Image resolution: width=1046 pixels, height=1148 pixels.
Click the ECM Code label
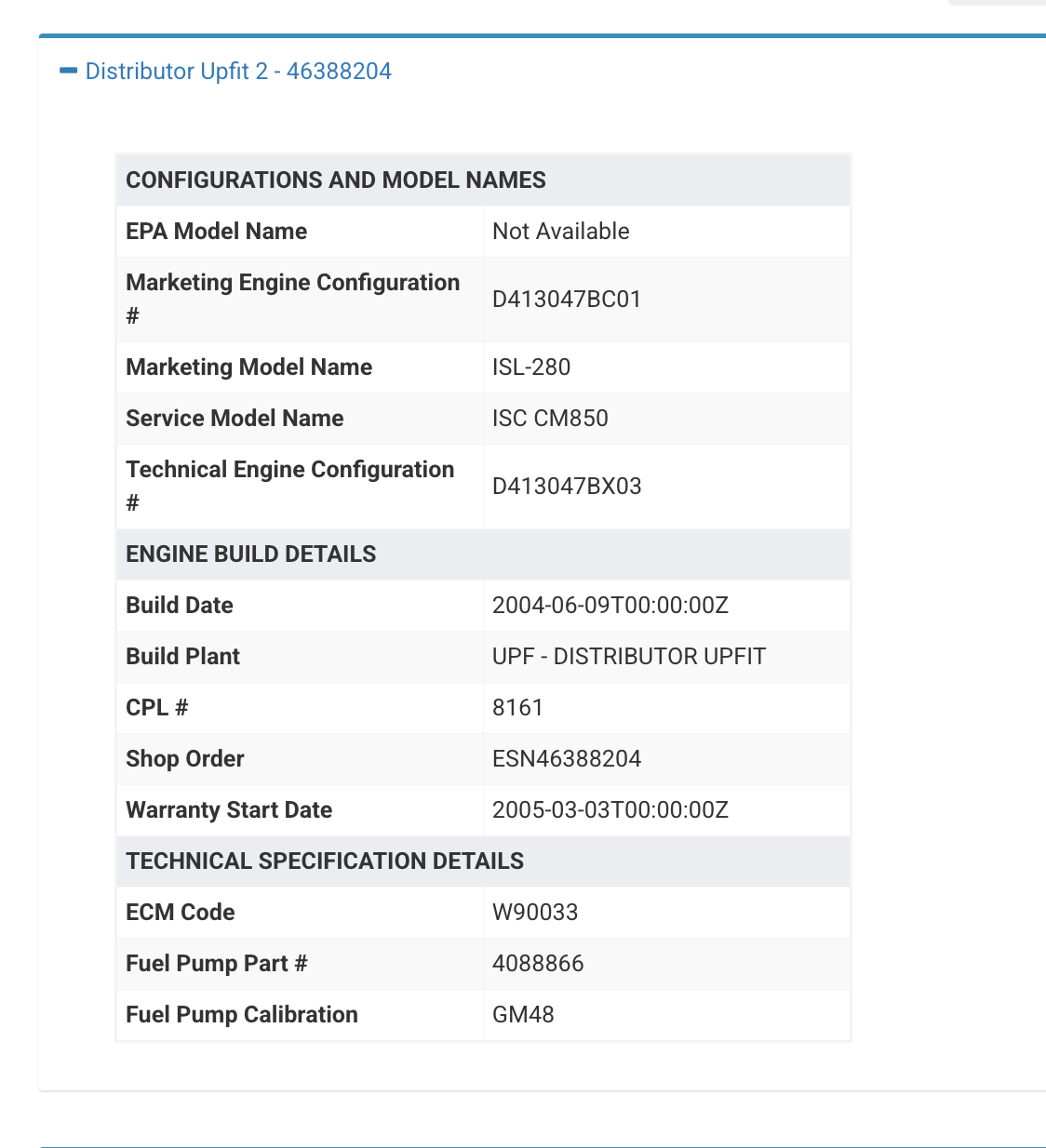click(181, 913)
